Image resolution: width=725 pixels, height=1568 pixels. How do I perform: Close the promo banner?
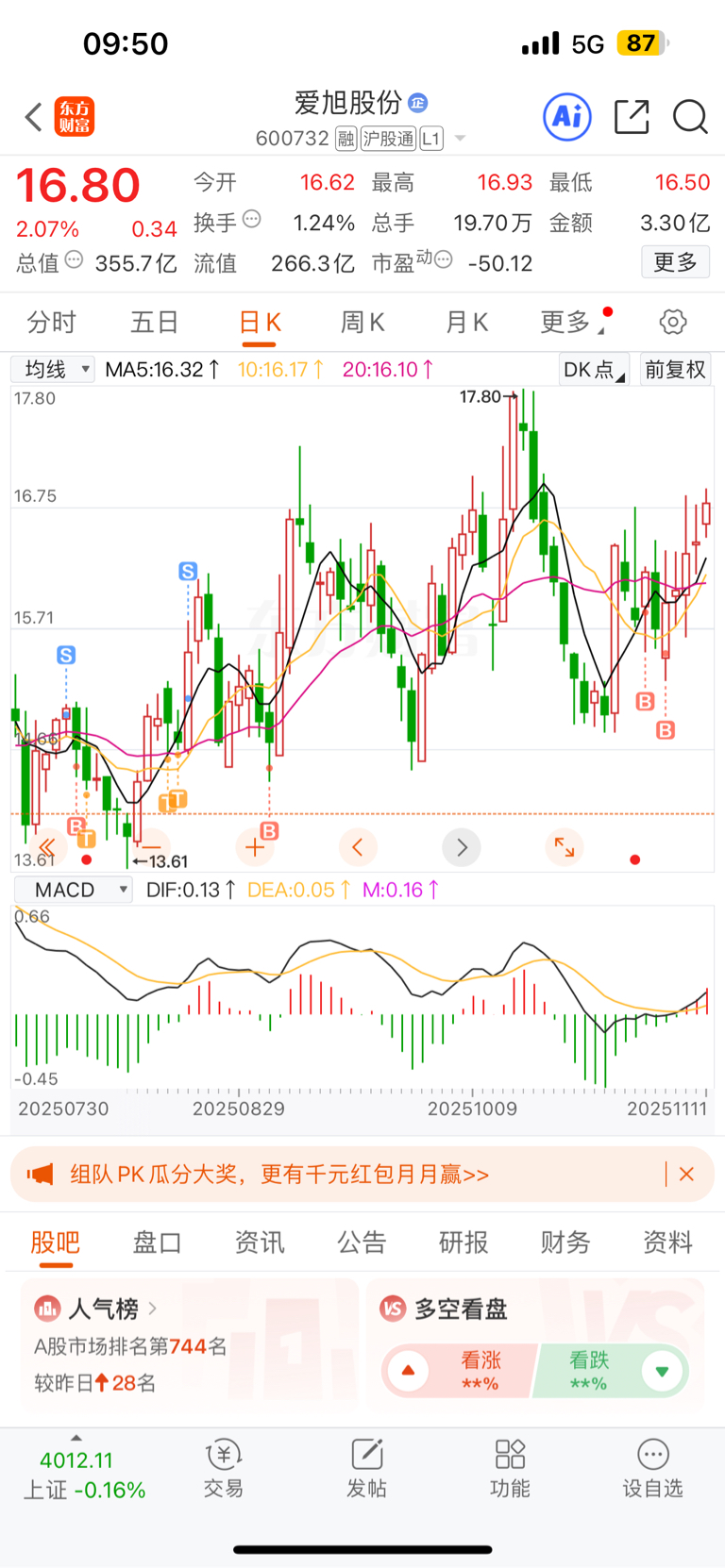[687, 1174]
